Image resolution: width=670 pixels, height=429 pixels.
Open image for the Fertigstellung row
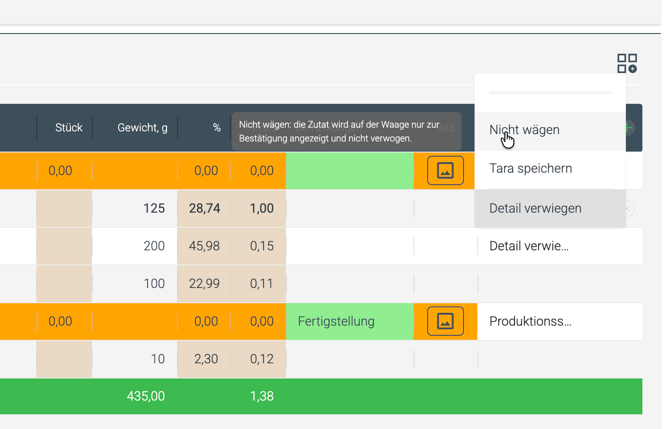click(445, 321)
